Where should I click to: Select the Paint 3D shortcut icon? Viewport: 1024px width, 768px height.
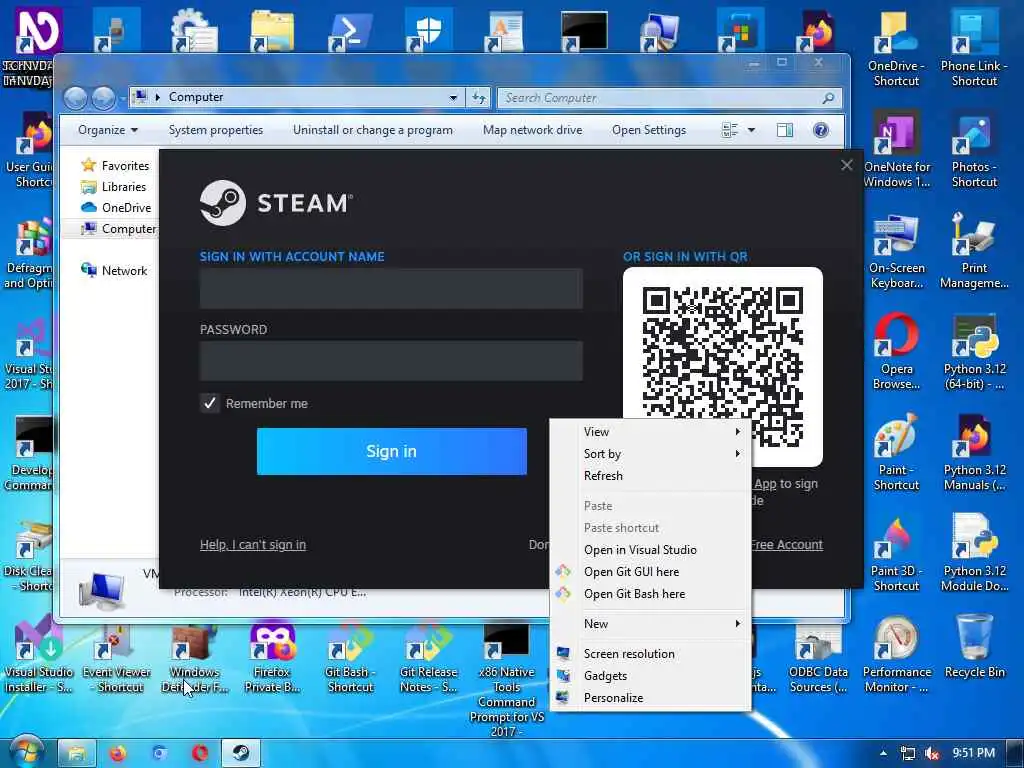click(897, 553)
